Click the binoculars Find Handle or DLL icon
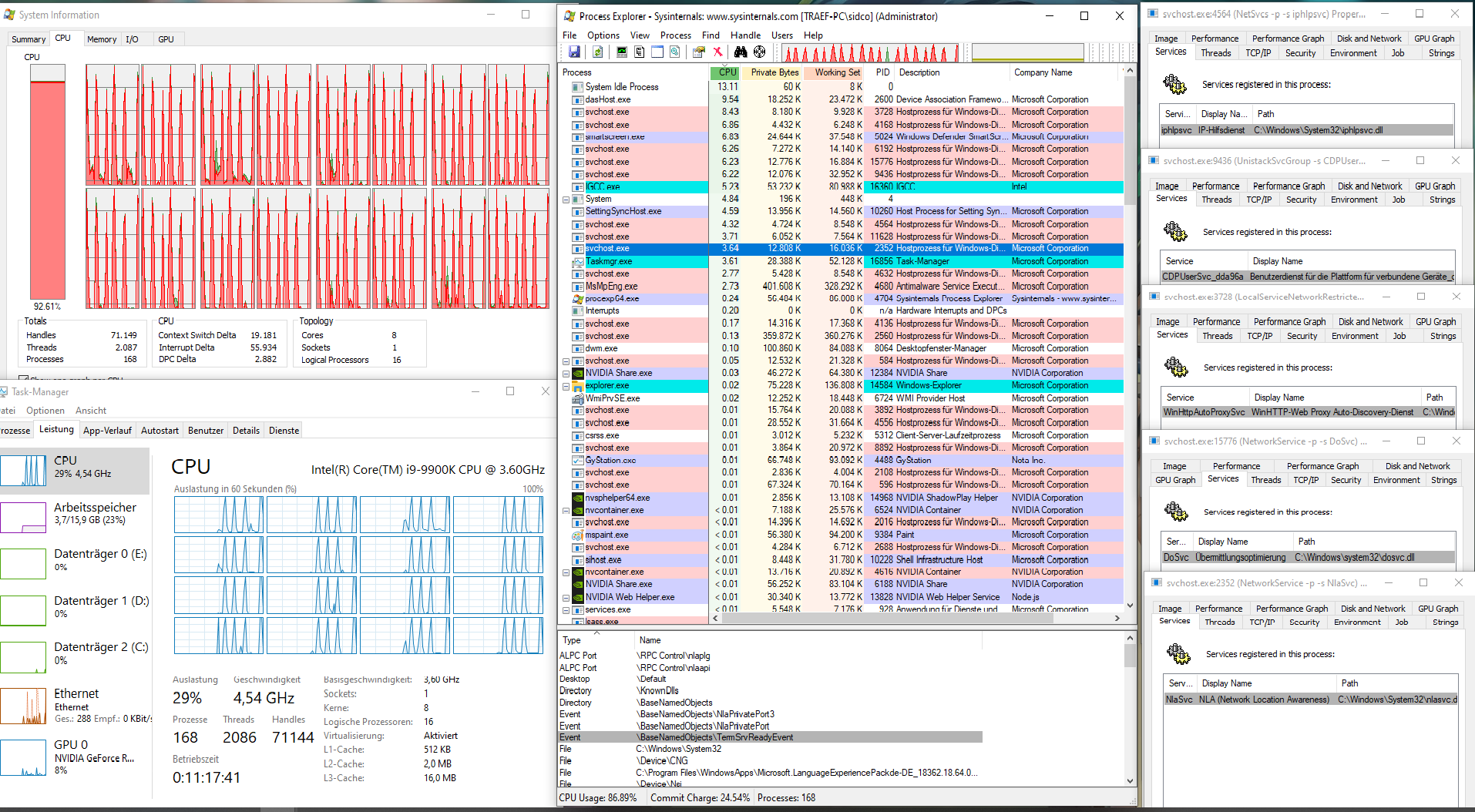Viewport: 1475px width, 812px height. point(741,52)
